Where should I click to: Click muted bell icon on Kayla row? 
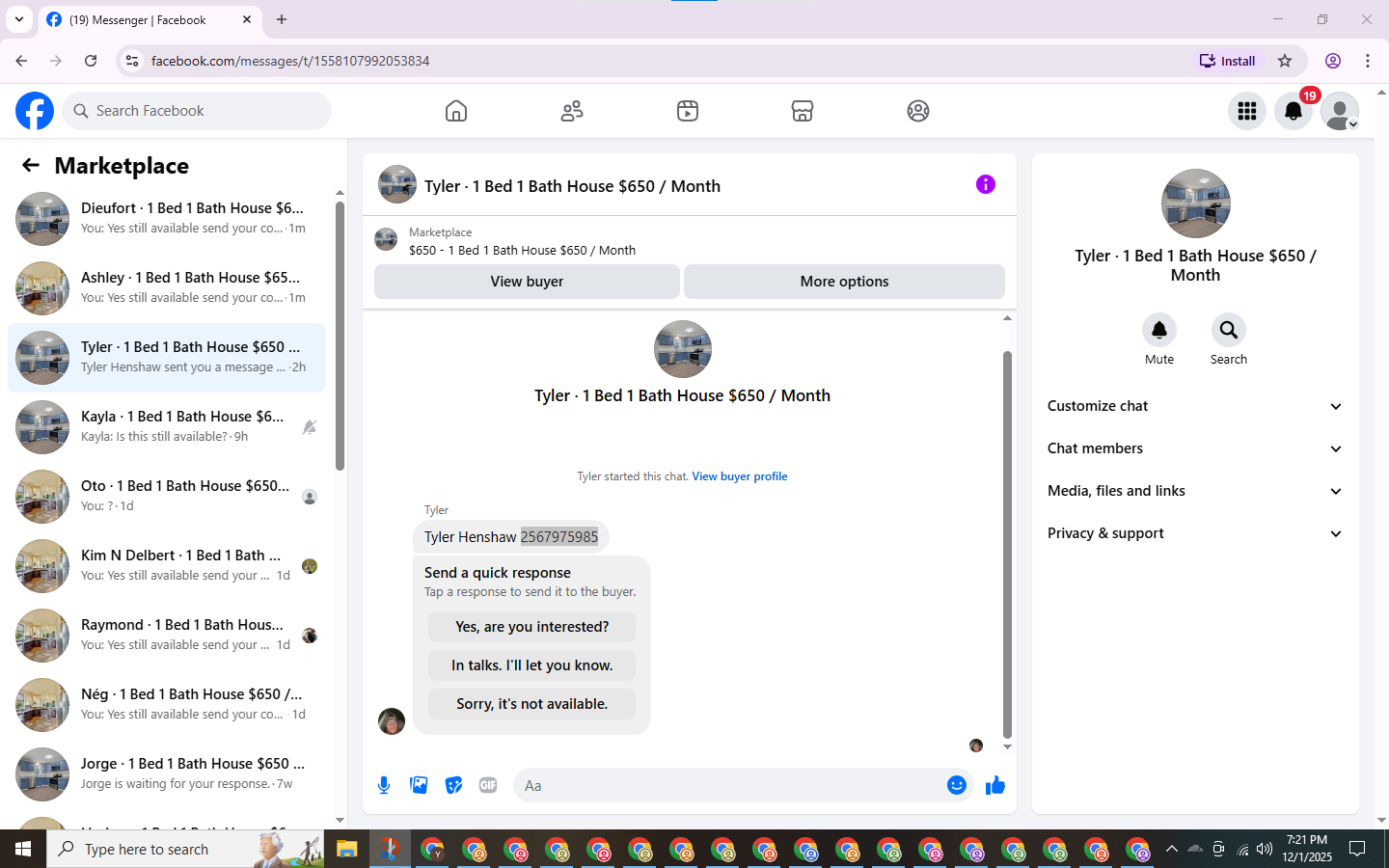click(x=309, y=427)
